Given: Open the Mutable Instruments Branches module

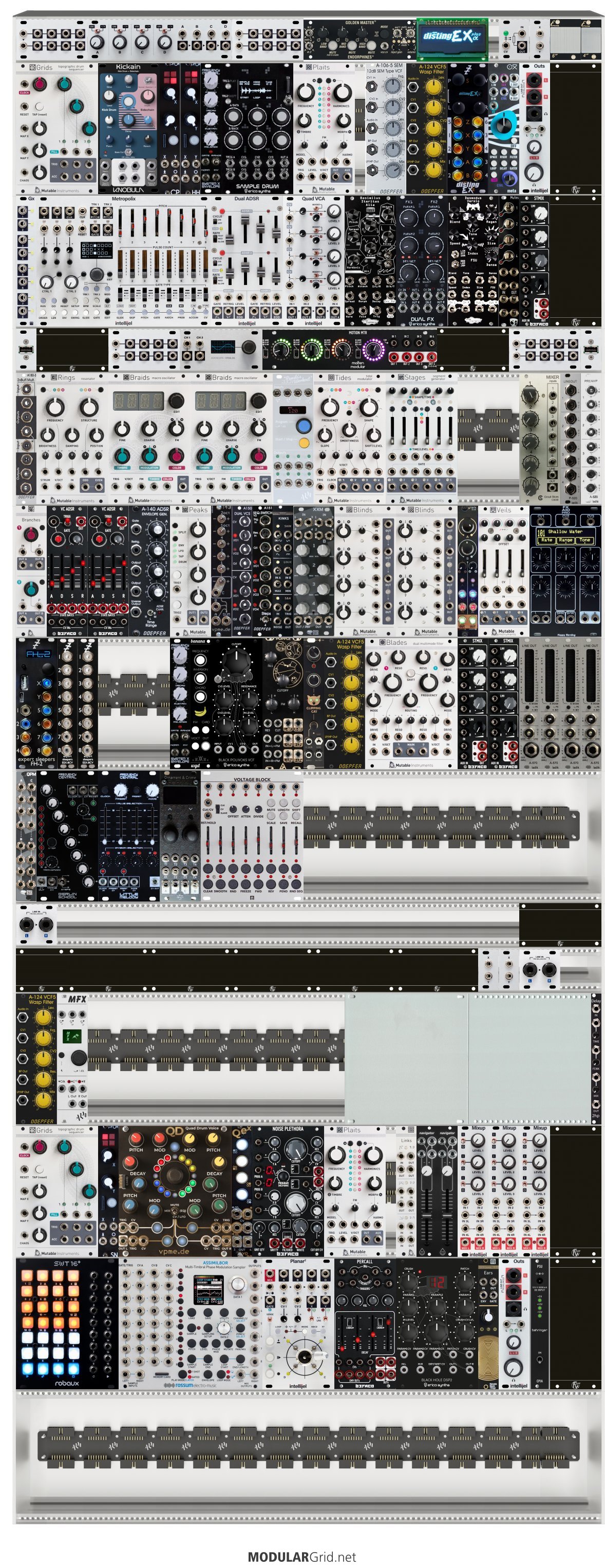Looking at the screenshot, I should click(x=31, y=571).
